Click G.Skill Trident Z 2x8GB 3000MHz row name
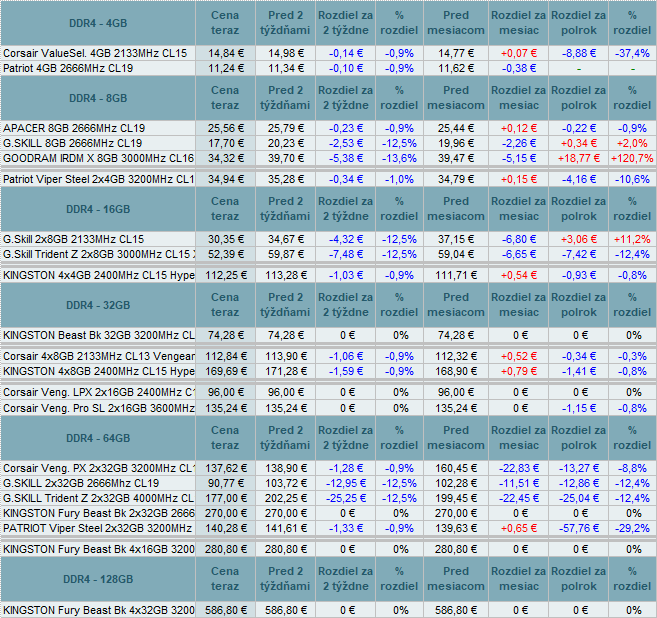Image resolution: width=657 pixels, height=618 pixels. coord(98,254)
